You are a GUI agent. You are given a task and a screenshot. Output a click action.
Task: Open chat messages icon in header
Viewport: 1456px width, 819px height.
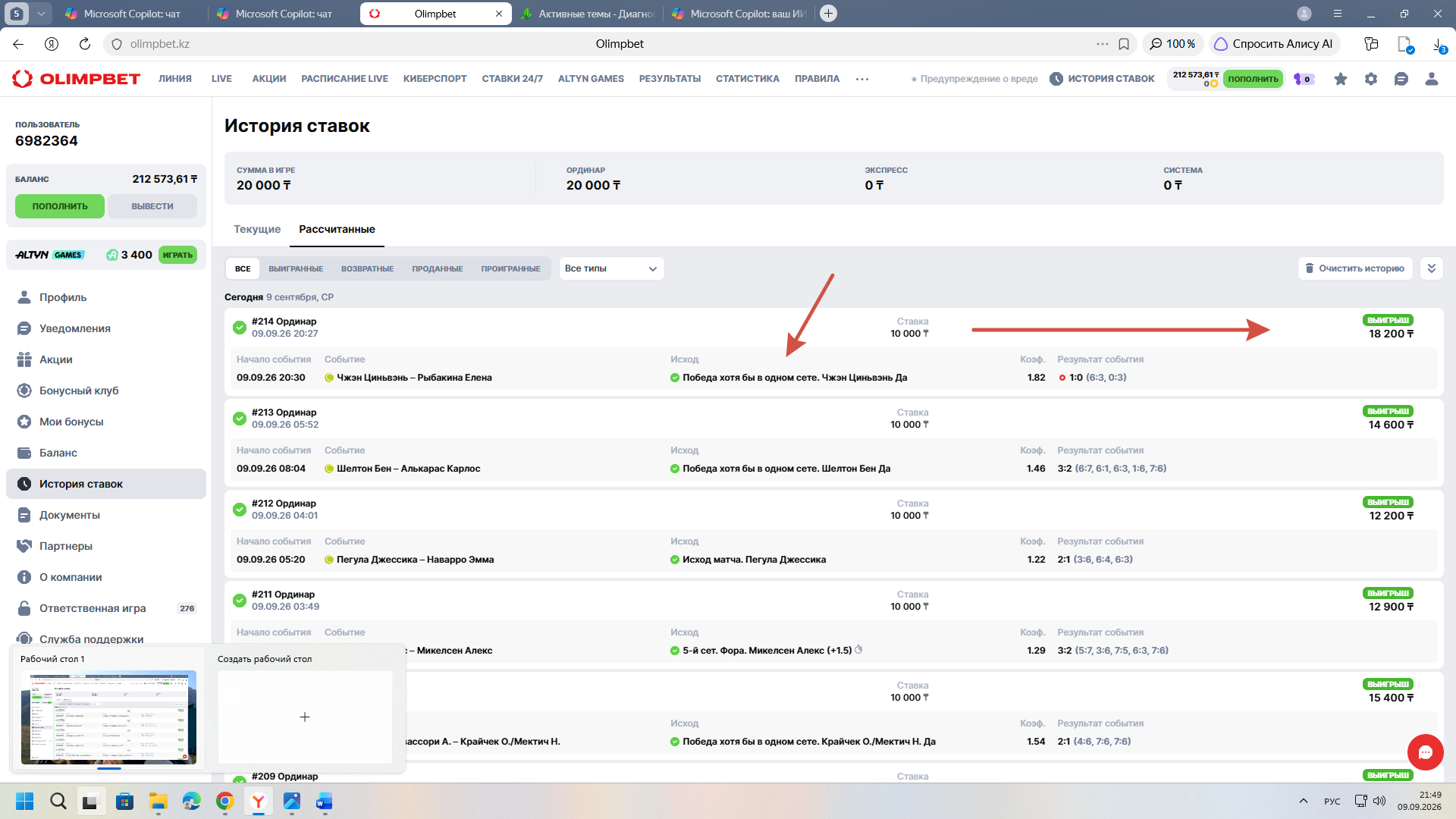click(1401, 79)
